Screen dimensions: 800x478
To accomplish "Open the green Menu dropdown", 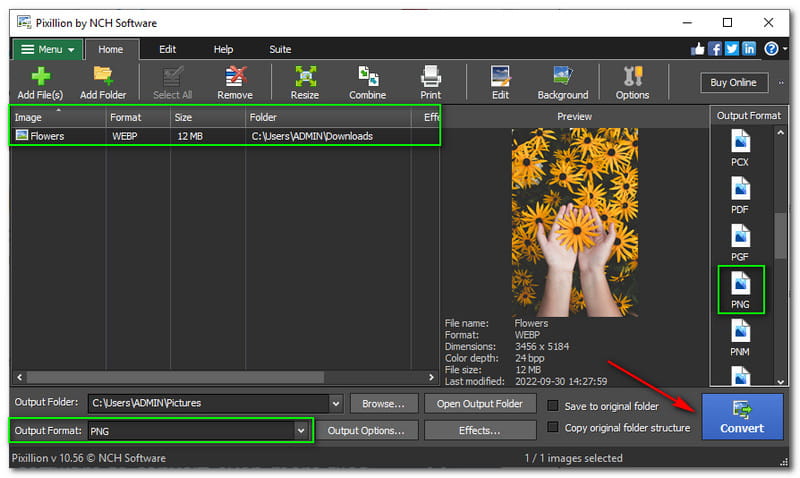I will [x=47, y=49].
